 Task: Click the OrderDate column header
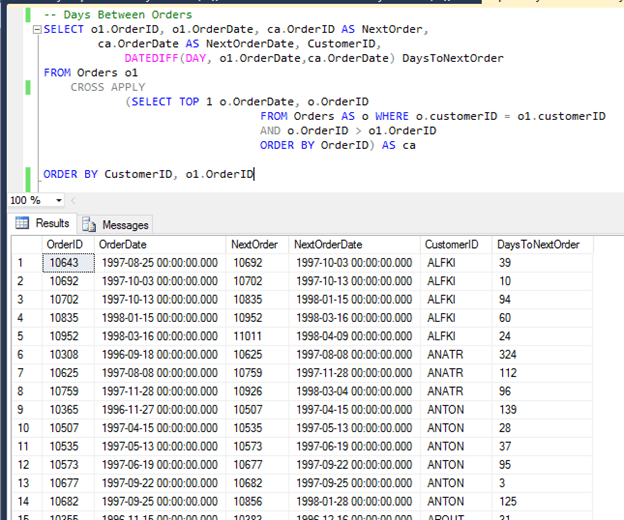(x=123, y=245)
